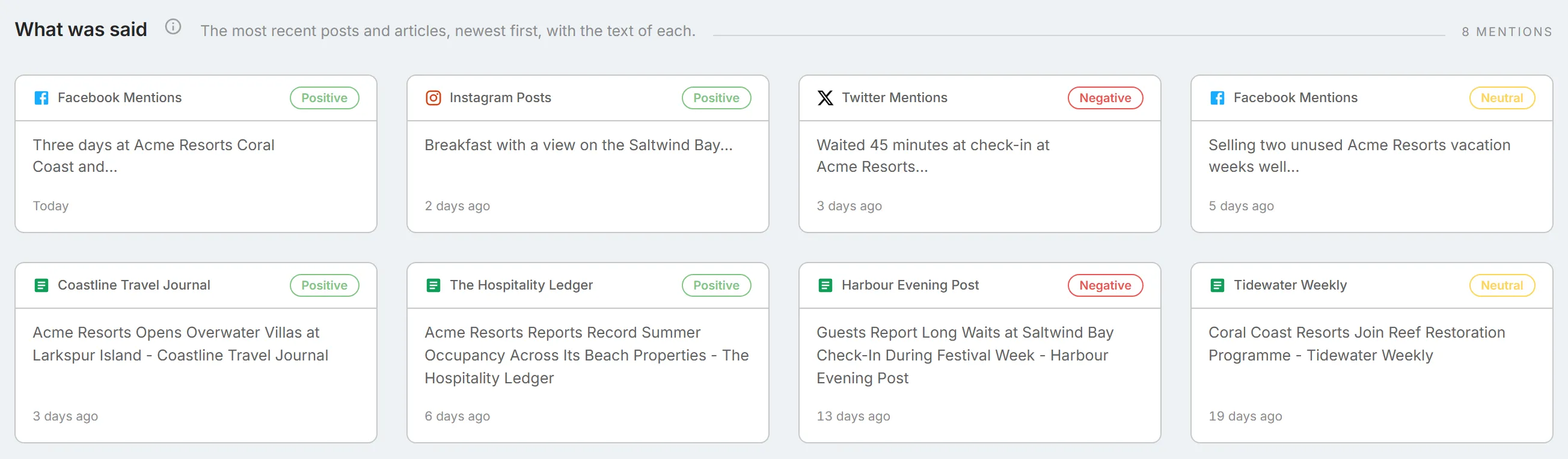Viewport: 1568px width, 459px height.
Task: Open the headline 'Guests Report Long Waits at Saltwind Bay'
Action: 966,355
